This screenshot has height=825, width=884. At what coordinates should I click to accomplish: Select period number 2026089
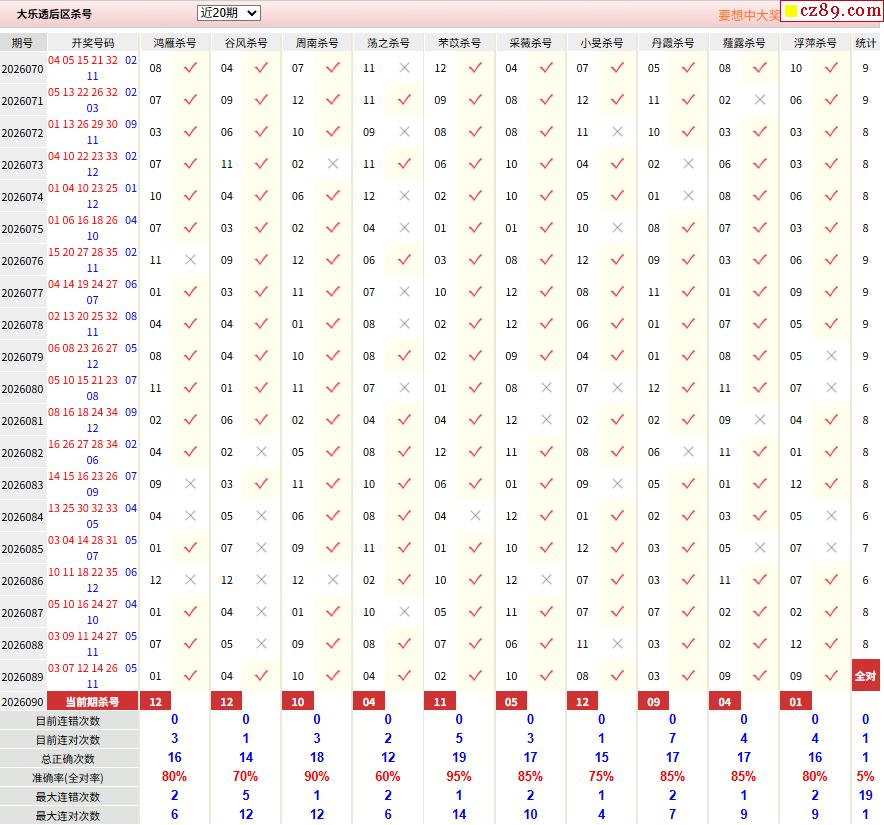pyautogui.click(x=23, y=677)
